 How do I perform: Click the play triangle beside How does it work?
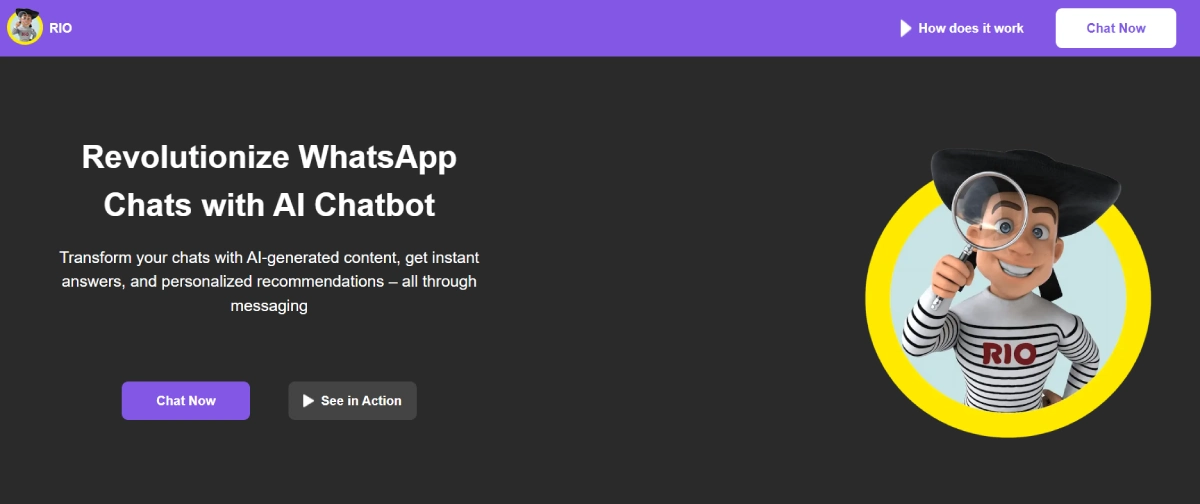tap(906, 28)
